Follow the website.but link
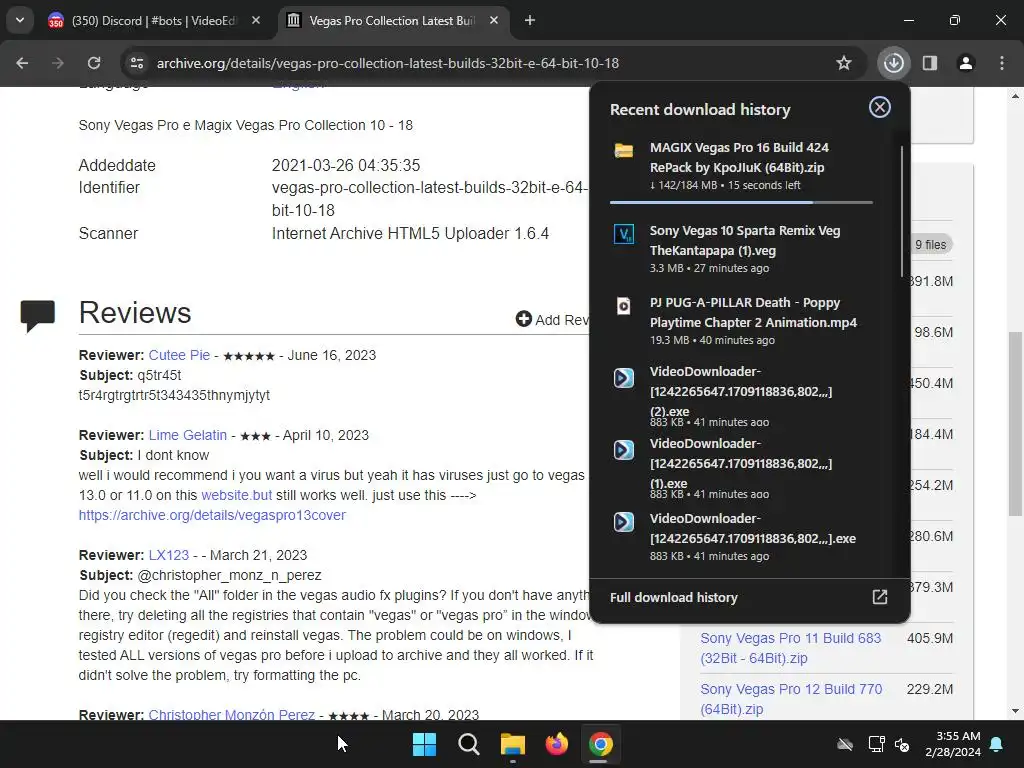 (x=236, y=495)
